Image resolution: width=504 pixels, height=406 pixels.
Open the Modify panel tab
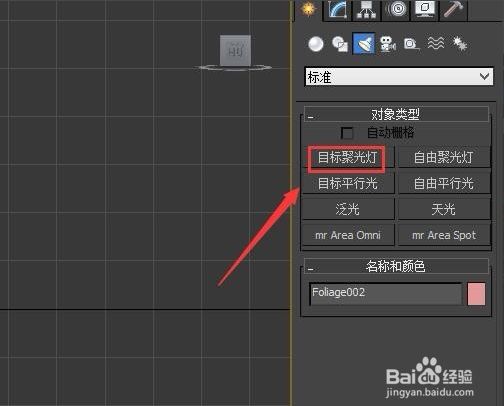coord(337,10)
